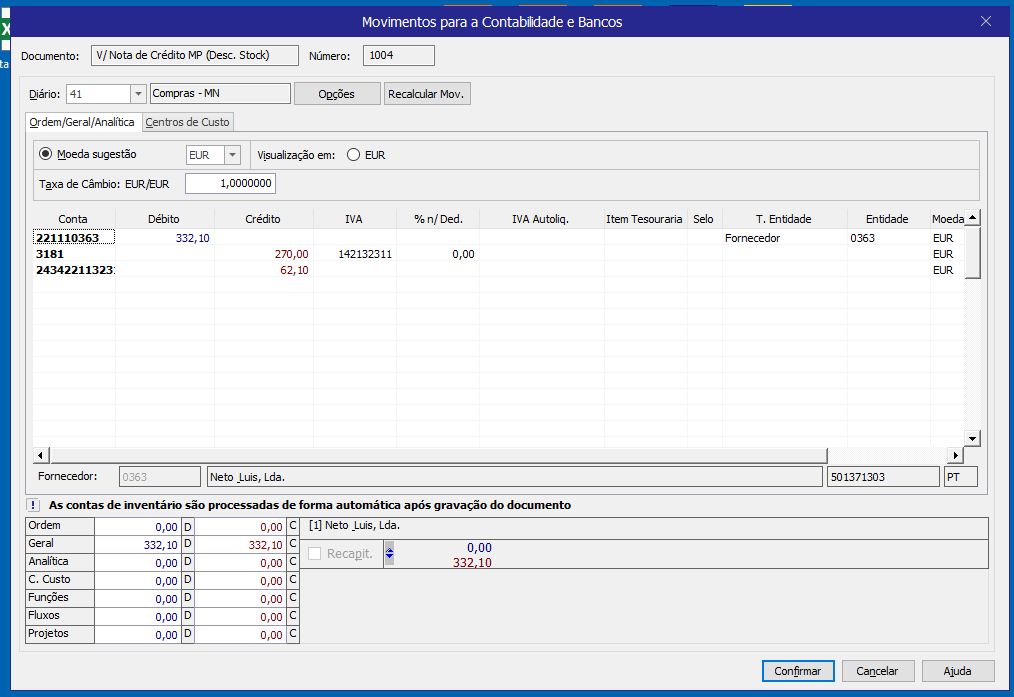Click the Confirmar button
The height and width of the screenshot is (697, 1014).
pos(797,671)
